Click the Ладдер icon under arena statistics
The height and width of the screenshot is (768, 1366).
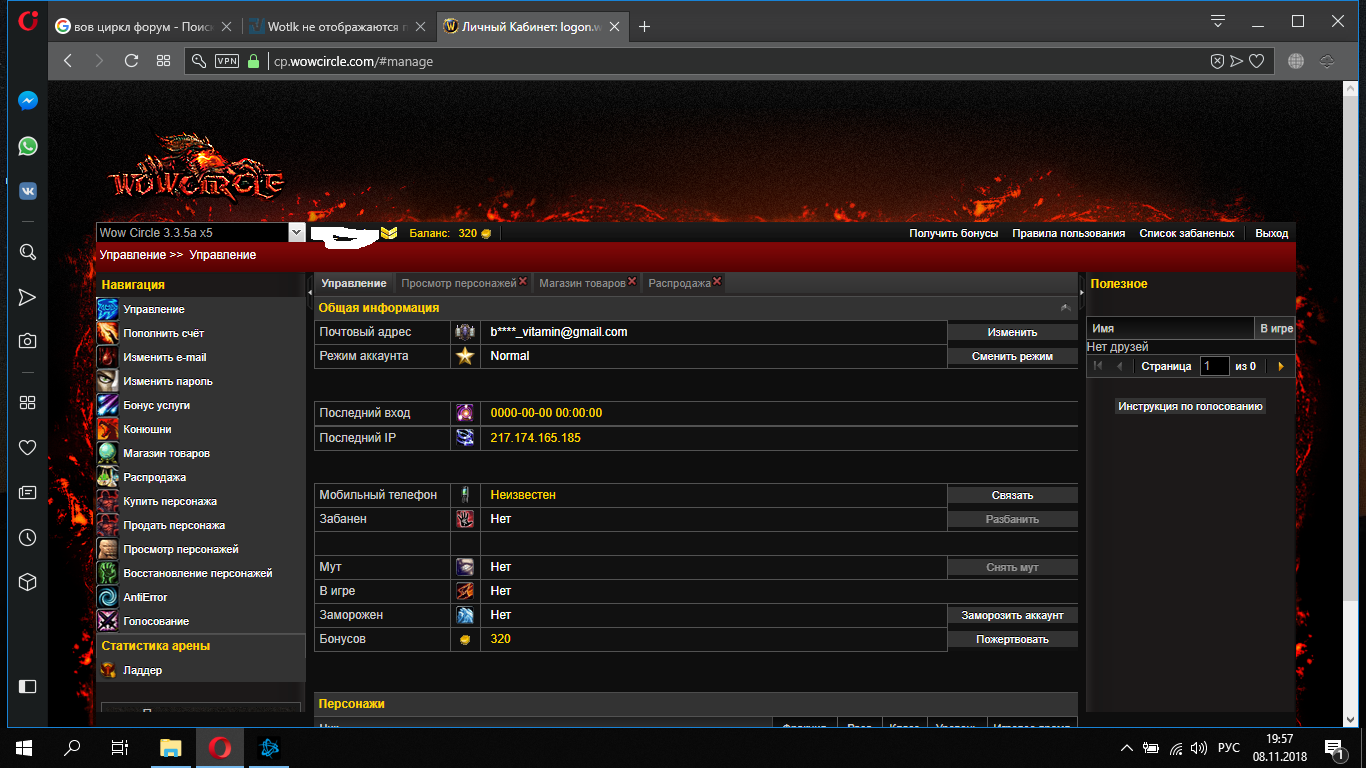[x=108, y=671]
